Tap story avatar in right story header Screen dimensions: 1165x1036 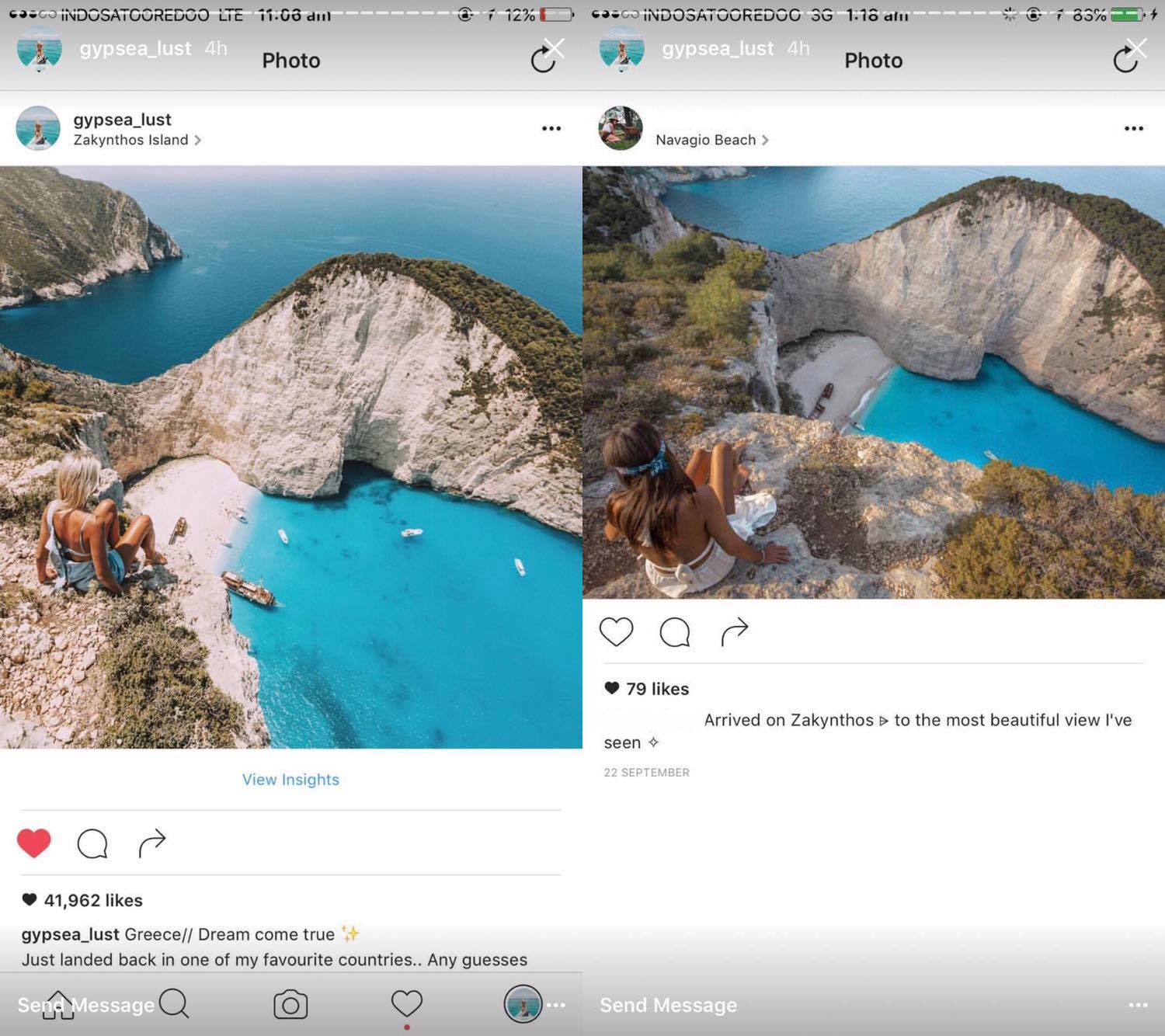coord(622,48)
